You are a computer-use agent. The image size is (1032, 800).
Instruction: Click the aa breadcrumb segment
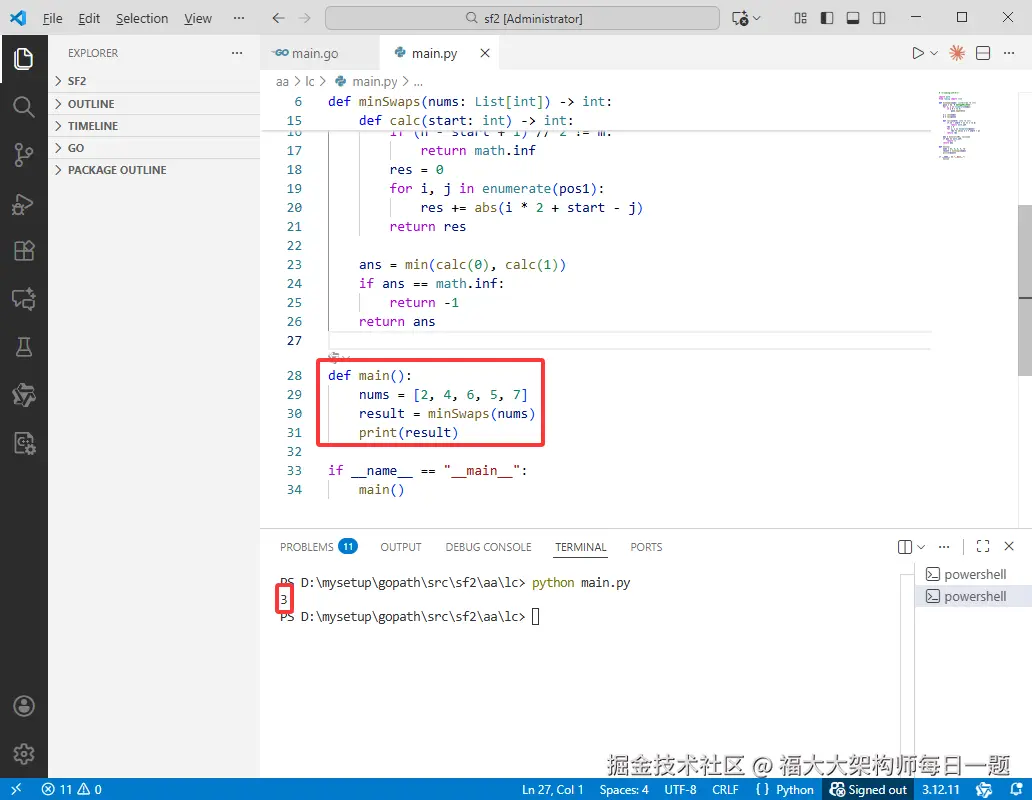(282, 82)
